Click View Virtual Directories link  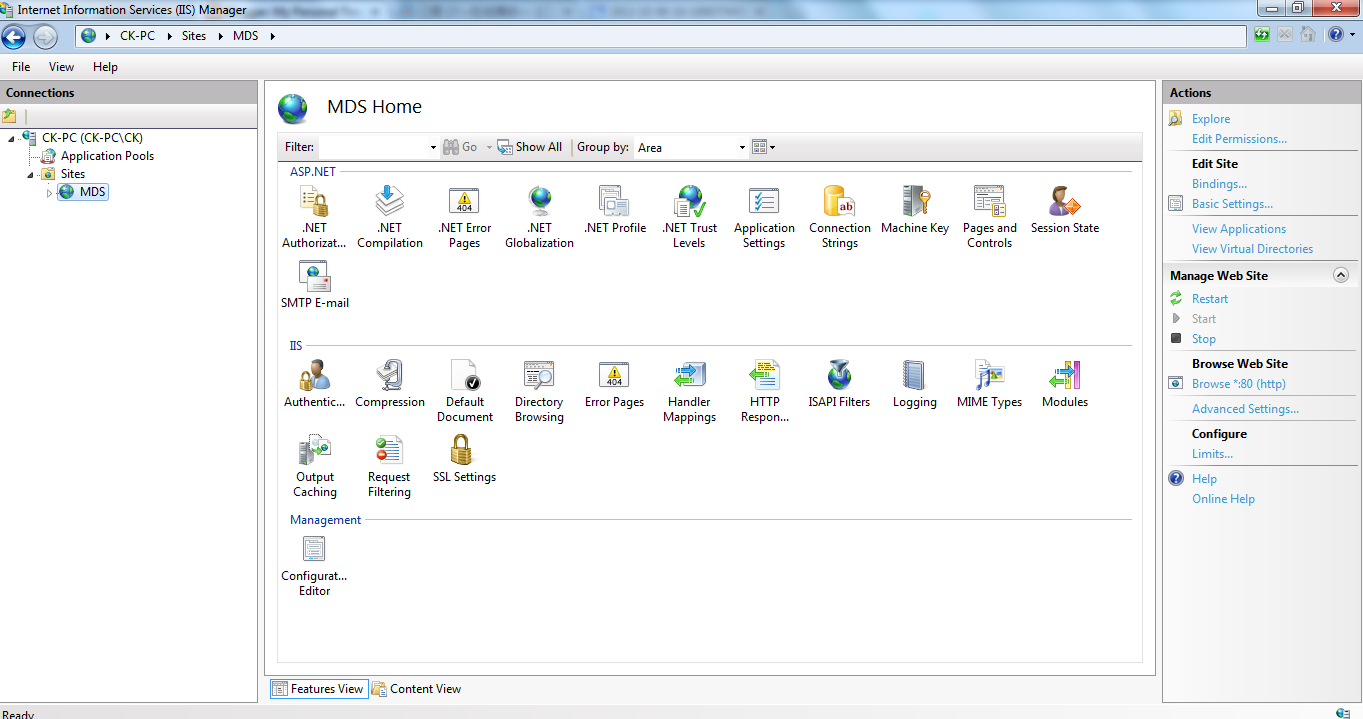tap(1252, 249)
